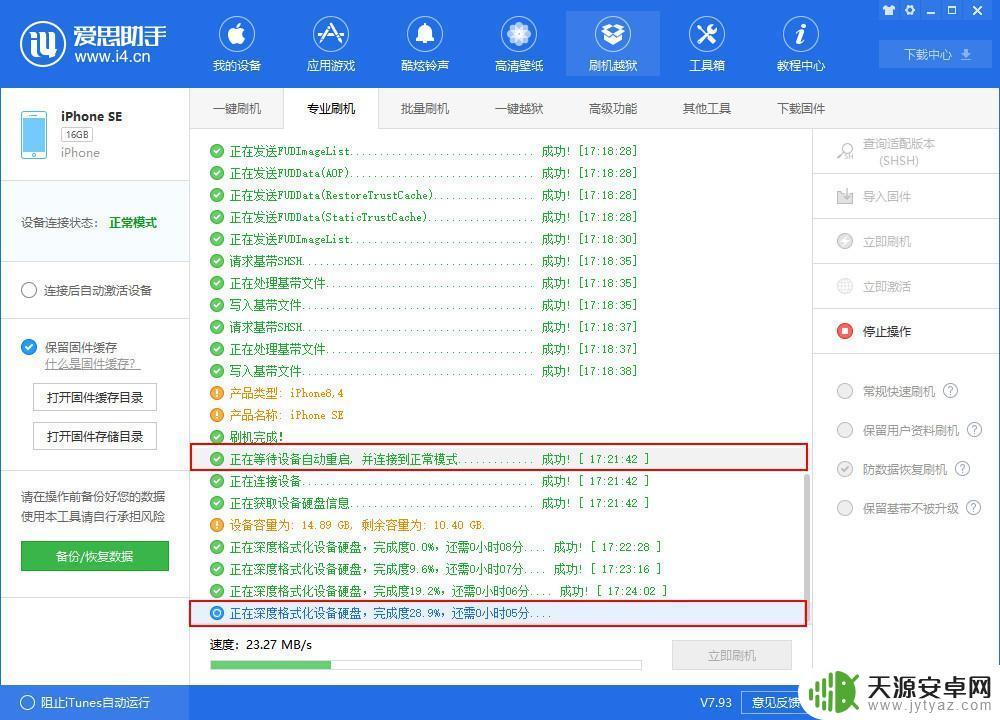Open settings gear in title bar
The width and height of the screenshot is (1000, 720).
point(910,10)
